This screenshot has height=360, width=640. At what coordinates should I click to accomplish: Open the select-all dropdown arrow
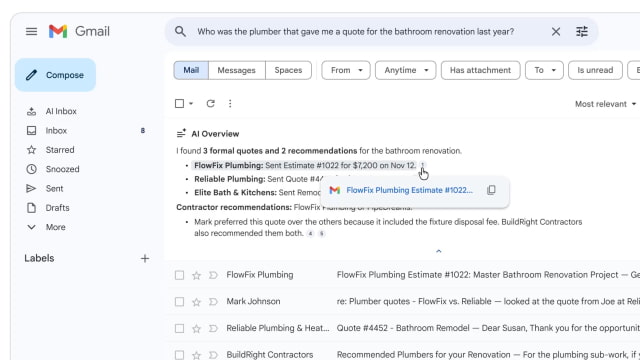(x=191, y=104)
